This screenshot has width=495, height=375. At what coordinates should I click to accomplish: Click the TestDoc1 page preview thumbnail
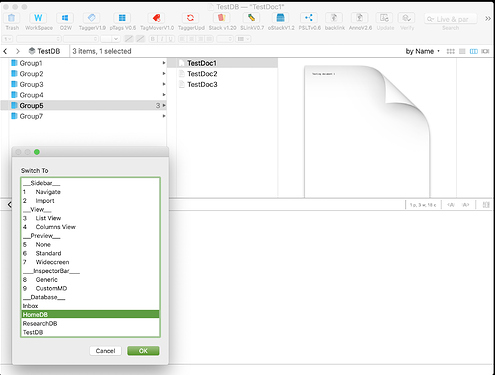click(x=367, y=132)
